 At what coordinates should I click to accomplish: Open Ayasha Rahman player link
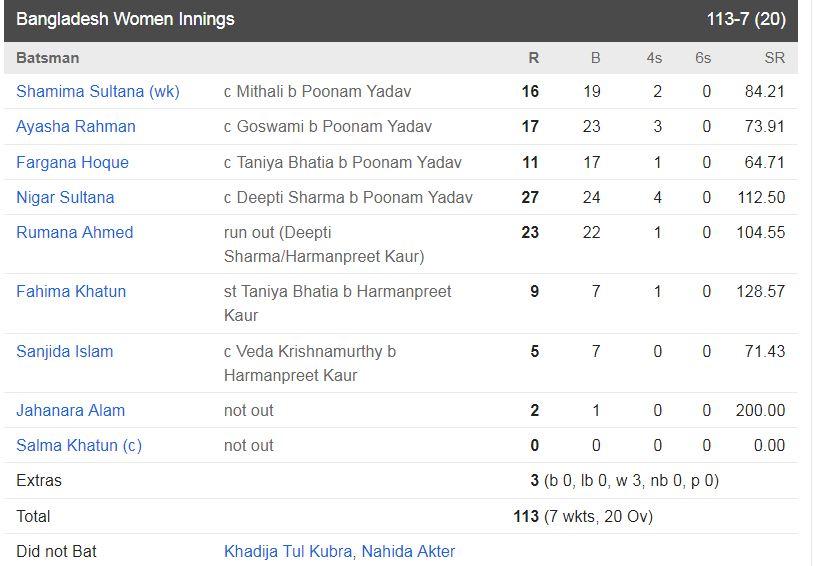tap(76, 126)
